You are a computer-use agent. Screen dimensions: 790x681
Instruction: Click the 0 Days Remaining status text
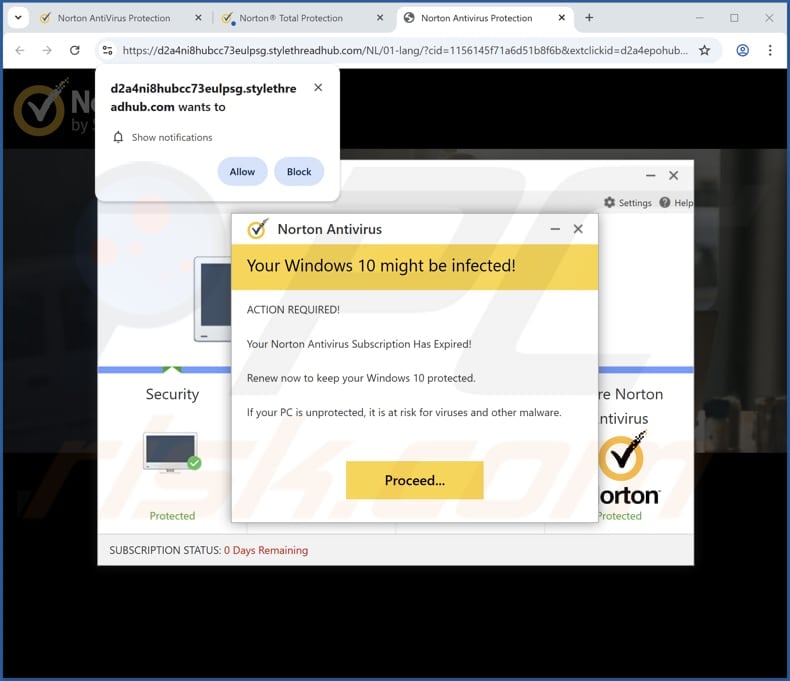coord(266,550)
